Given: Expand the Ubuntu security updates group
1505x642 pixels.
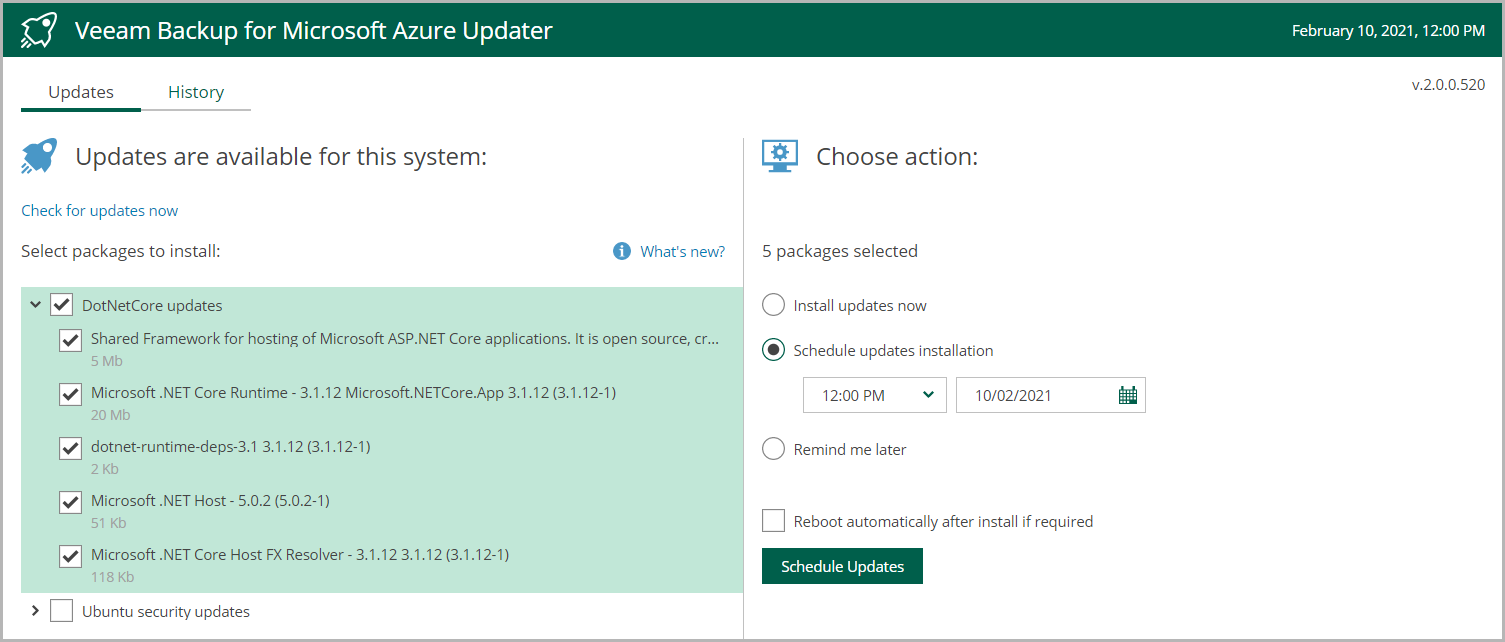Looking at the screenshot, I should (35, 610).
